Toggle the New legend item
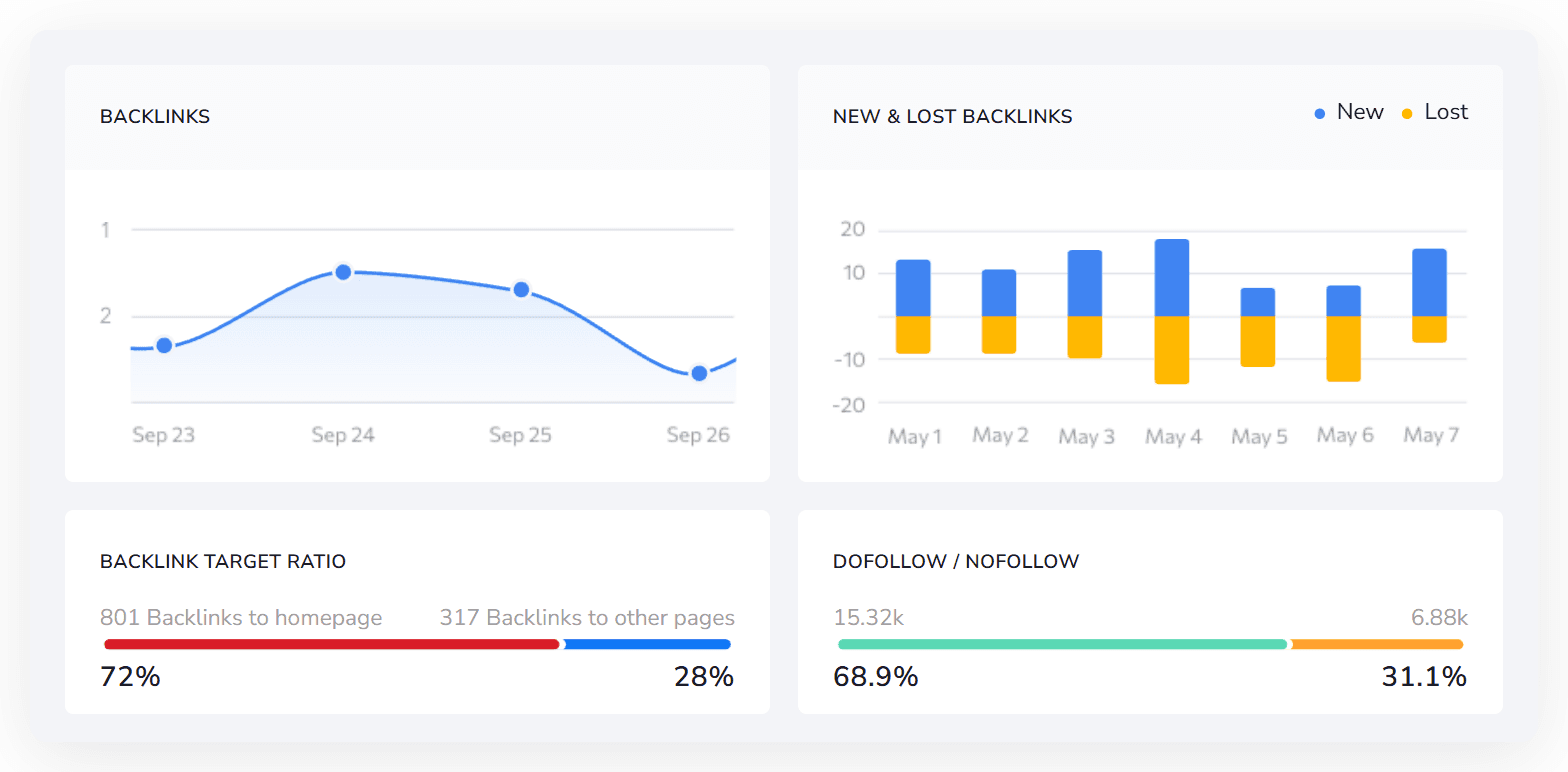Screen dimensions: 1568x772 tap(1348, 113)
